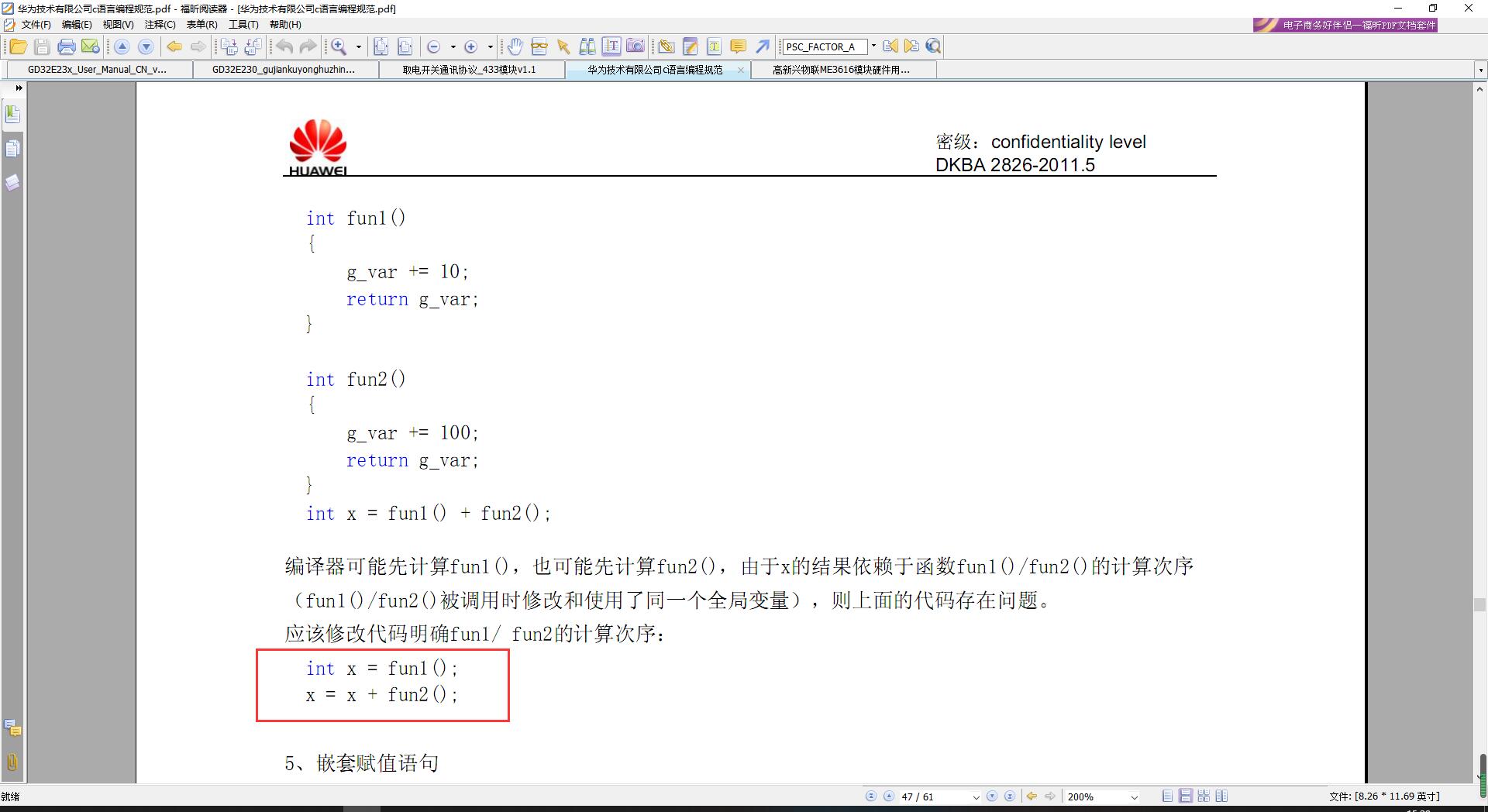Toggle single page display mode
Screen dimensions: 1488x812
[x=1167, y=796]
